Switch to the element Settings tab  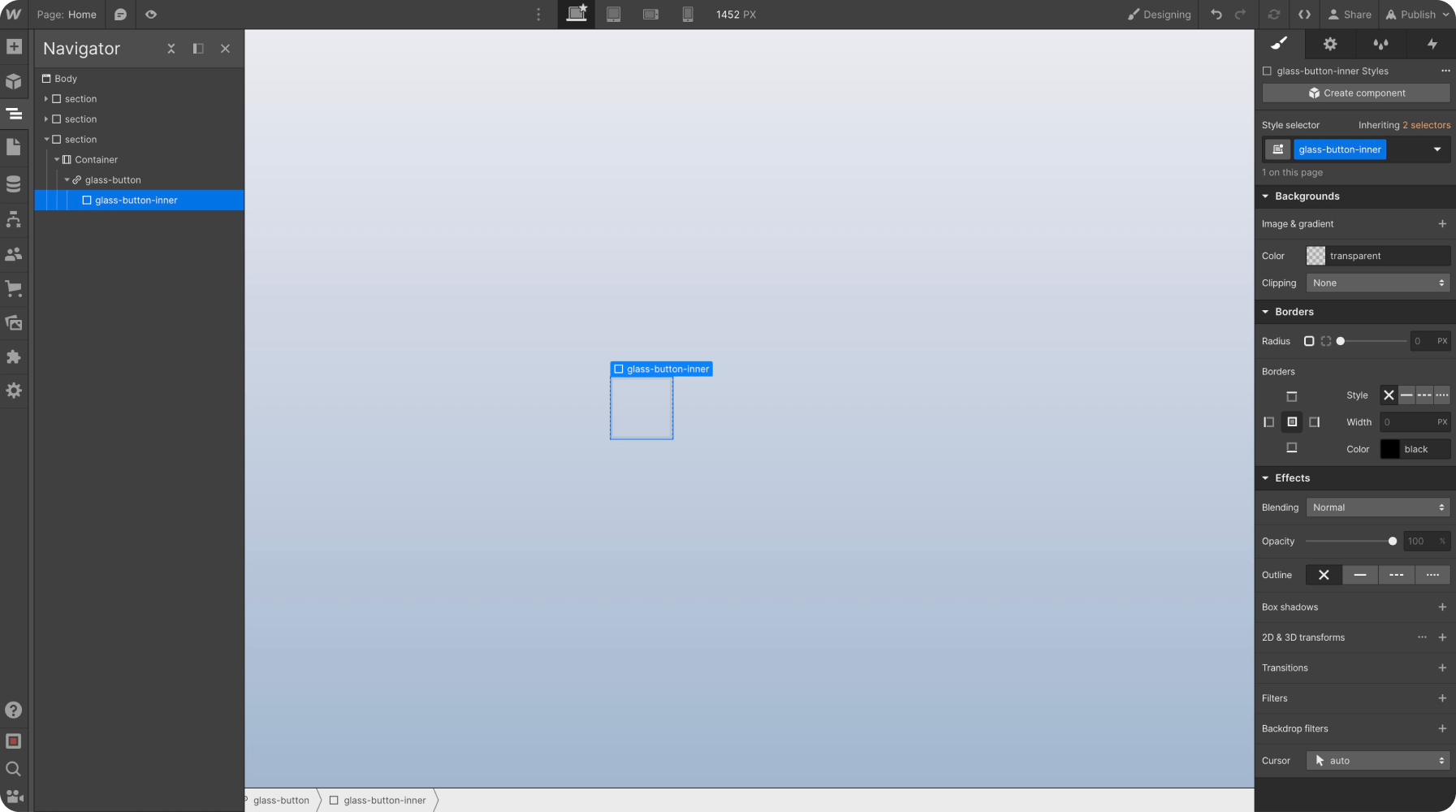1329,44
